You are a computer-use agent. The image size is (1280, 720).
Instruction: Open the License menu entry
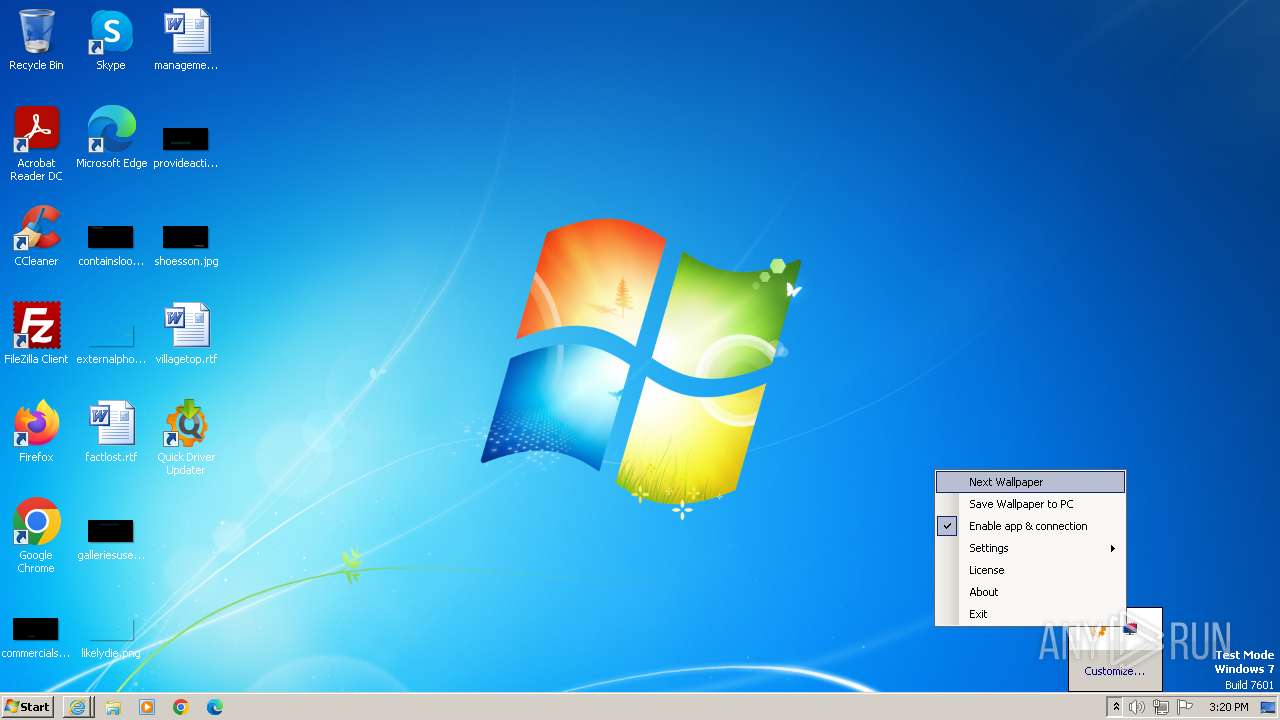pyautogui.click(x=1030, y=570)
